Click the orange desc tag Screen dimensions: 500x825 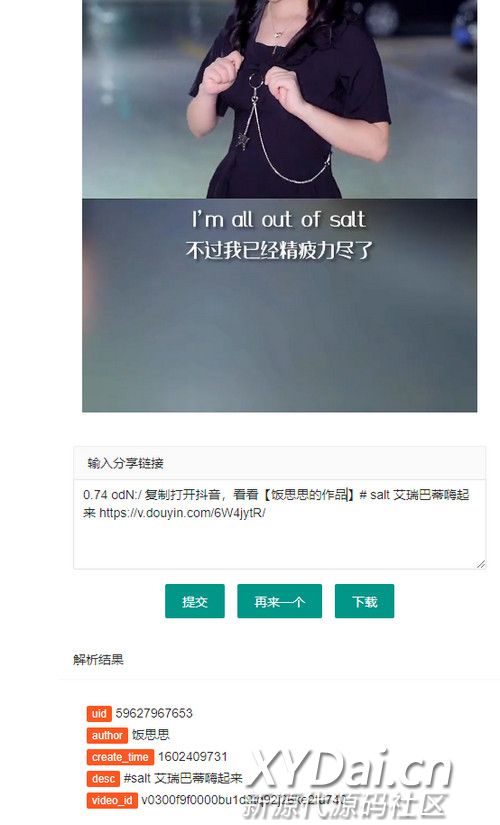(103, 778)
